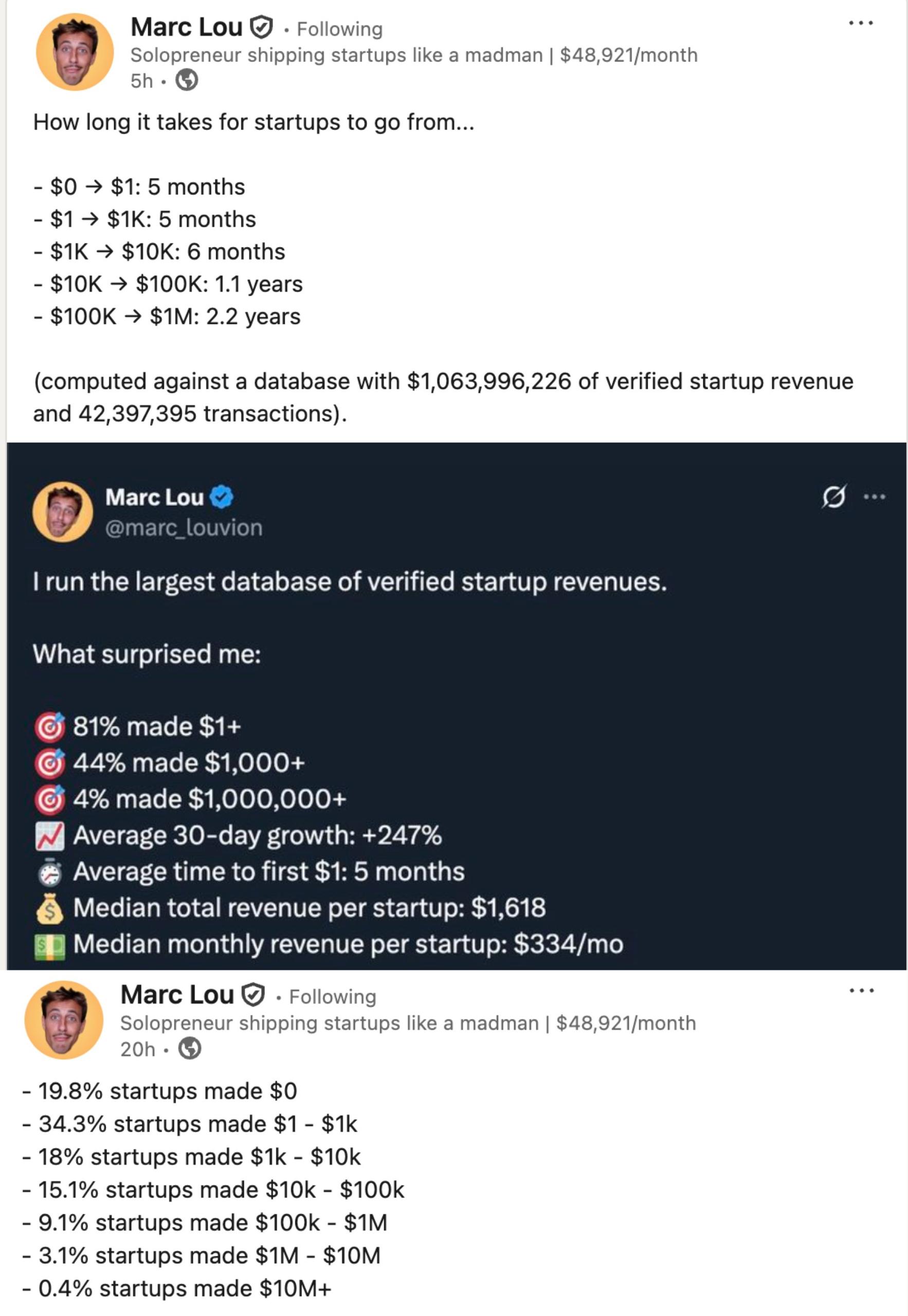Viewport: 908px width, 1316px height.
Task: Click the Marc Lou name in the dark tweet
Action: (x=154, y=497)
